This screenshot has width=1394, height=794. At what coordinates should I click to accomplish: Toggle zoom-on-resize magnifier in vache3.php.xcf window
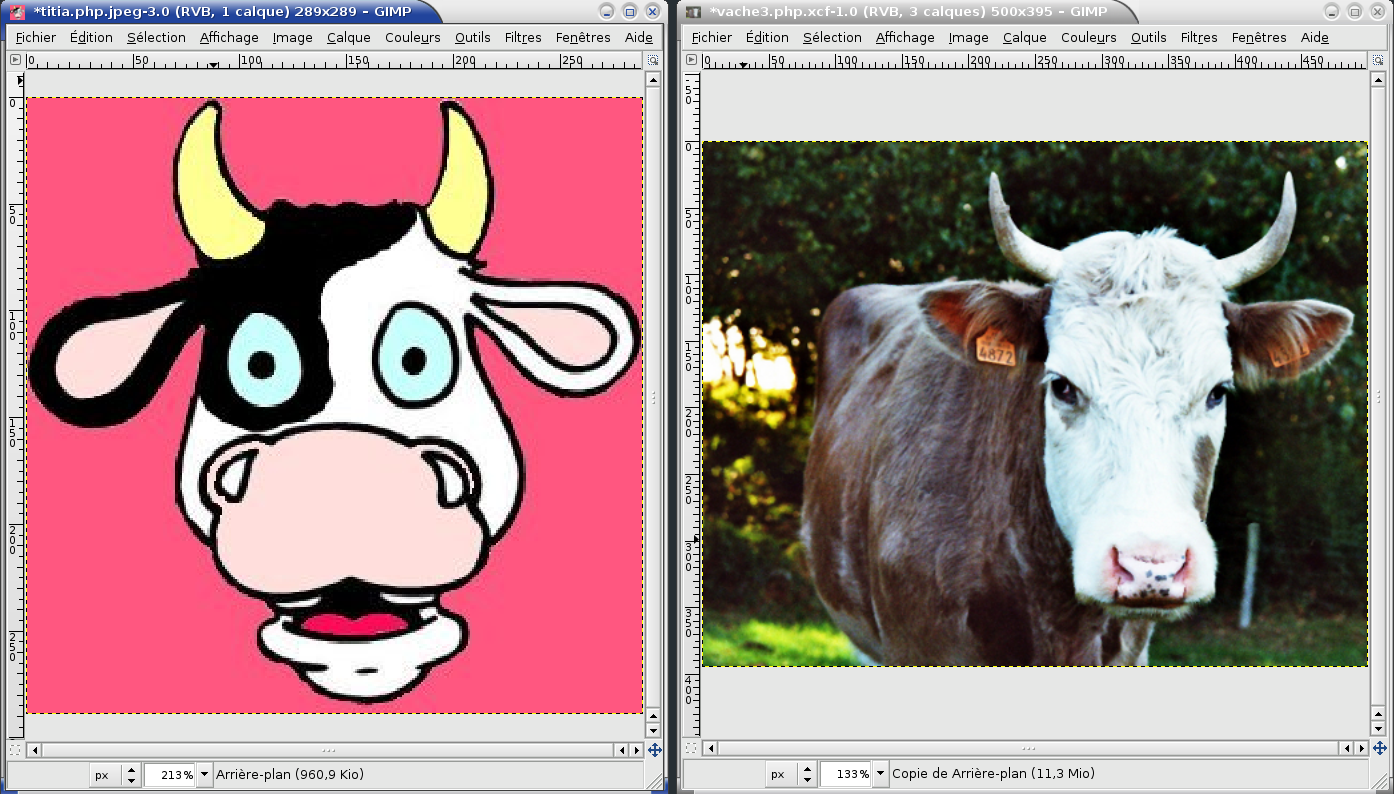pyautogui.click(x=1377, y=60)
